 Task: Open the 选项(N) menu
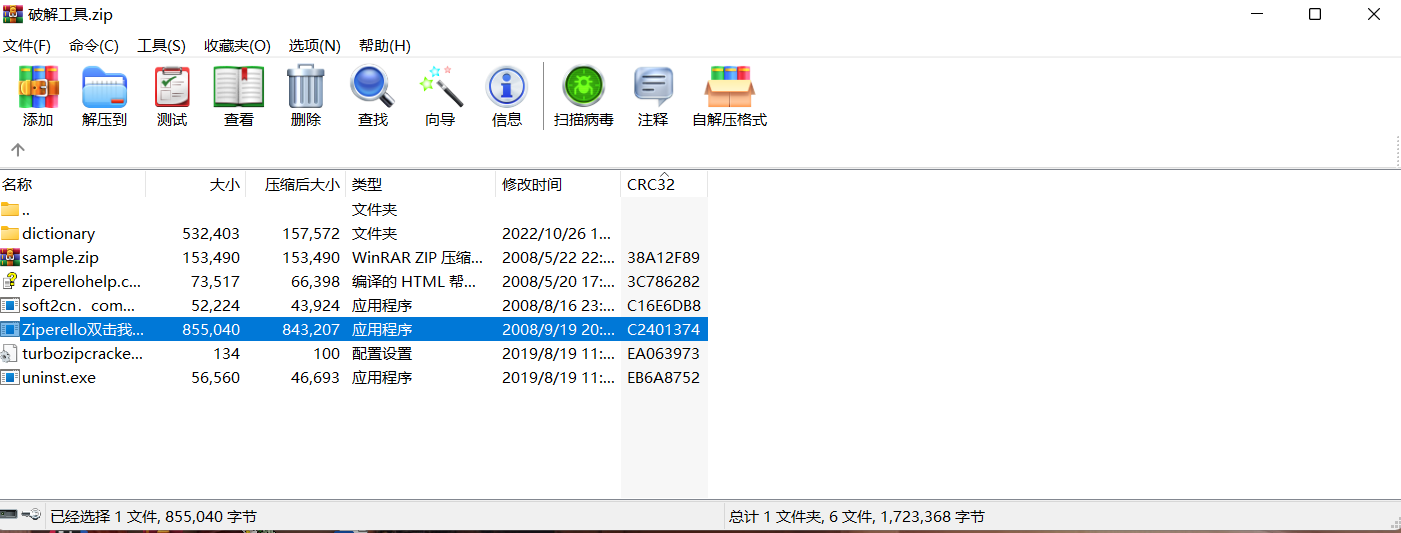point(315,46)
